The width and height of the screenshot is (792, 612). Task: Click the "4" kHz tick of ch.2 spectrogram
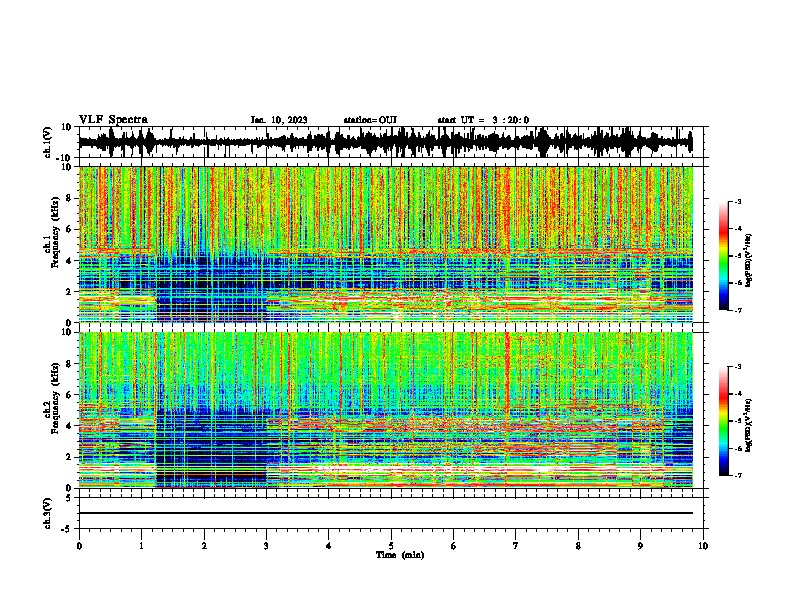tap(70, 426)
